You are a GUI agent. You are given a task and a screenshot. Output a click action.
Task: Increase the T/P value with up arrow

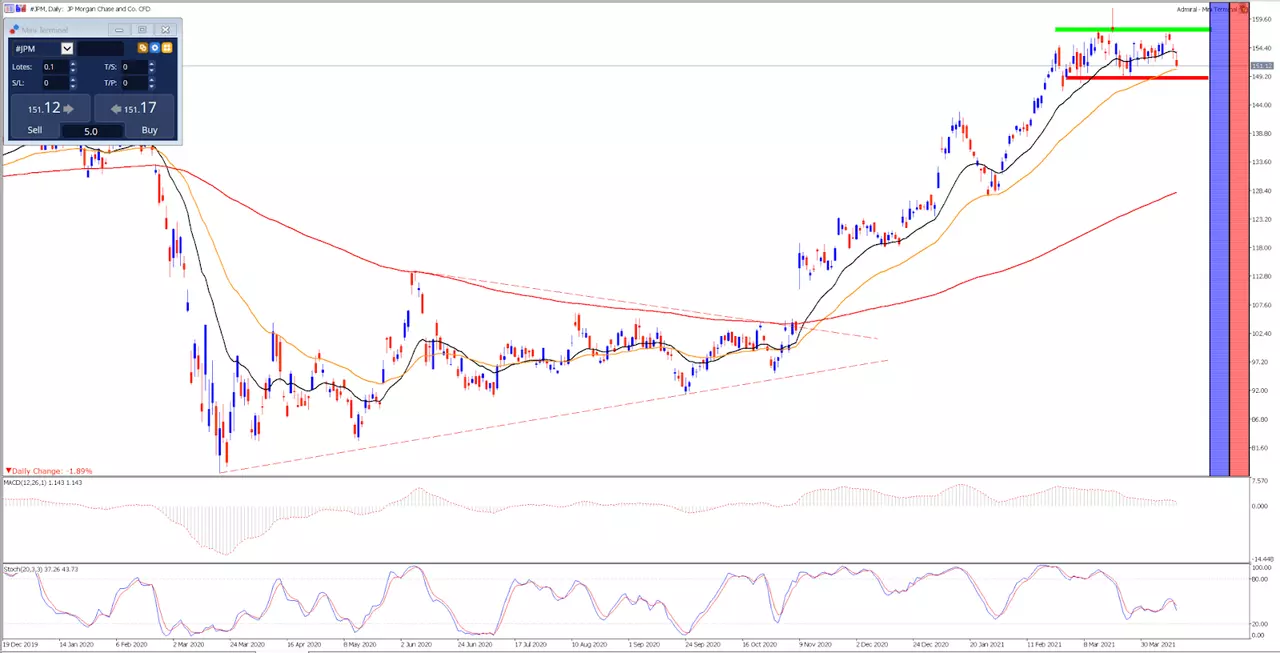tap(151, 80)
